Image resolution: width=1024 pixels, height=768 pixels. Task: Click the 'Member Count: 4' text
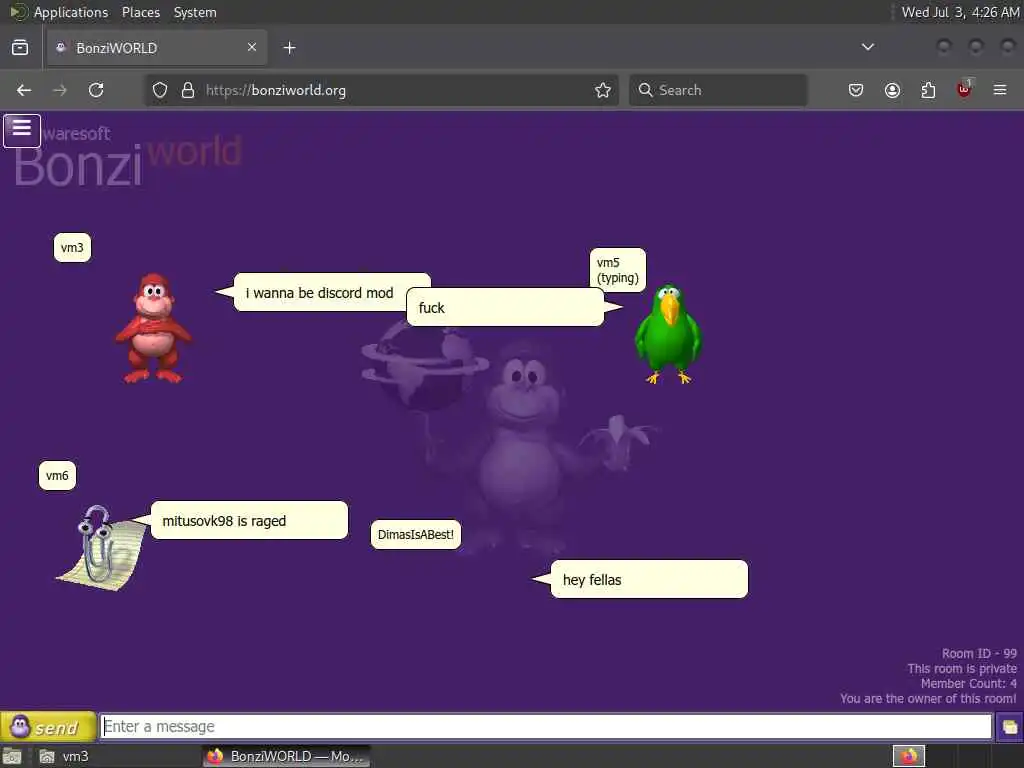pos(968,683)
